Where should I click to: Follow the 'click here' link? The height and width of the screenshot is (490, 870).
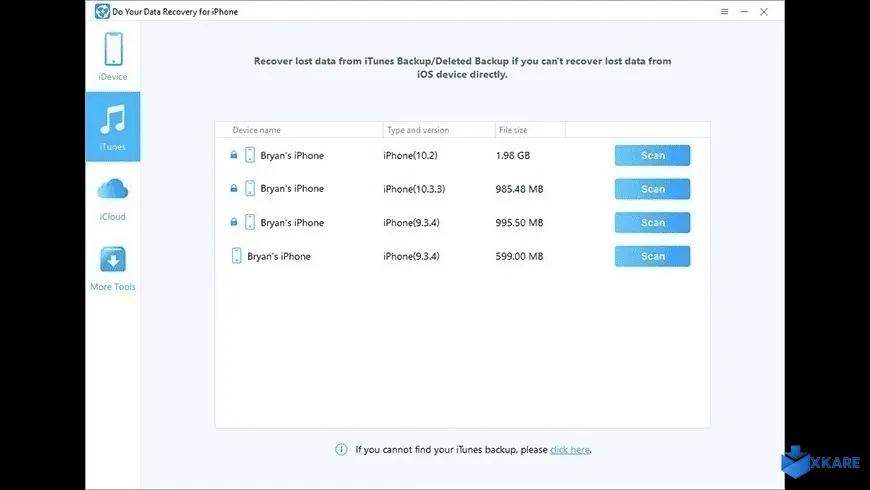570,450
